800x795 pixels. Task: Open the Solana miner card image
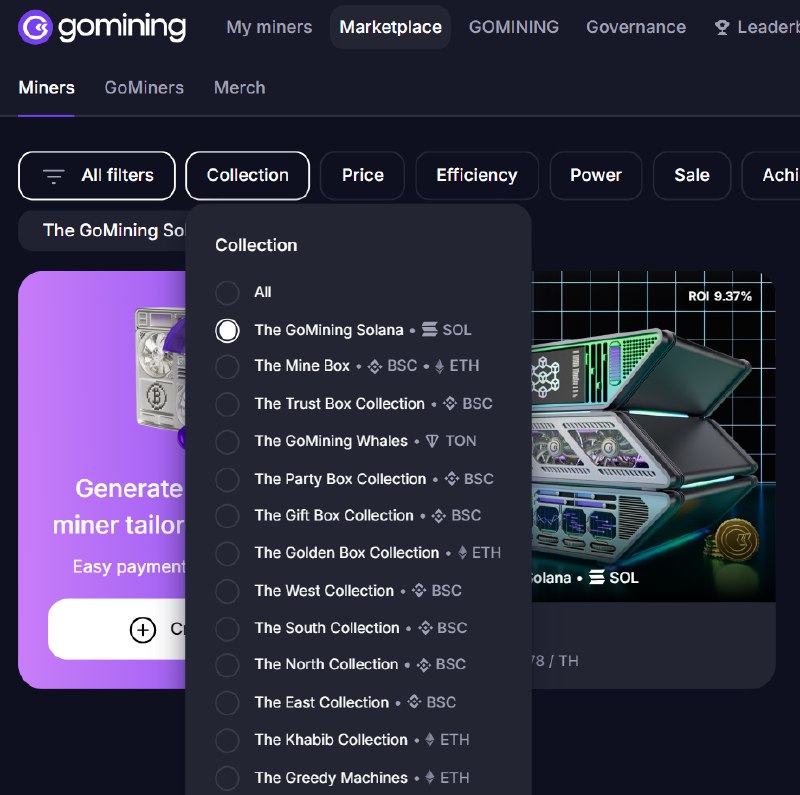tap(654, 437)
